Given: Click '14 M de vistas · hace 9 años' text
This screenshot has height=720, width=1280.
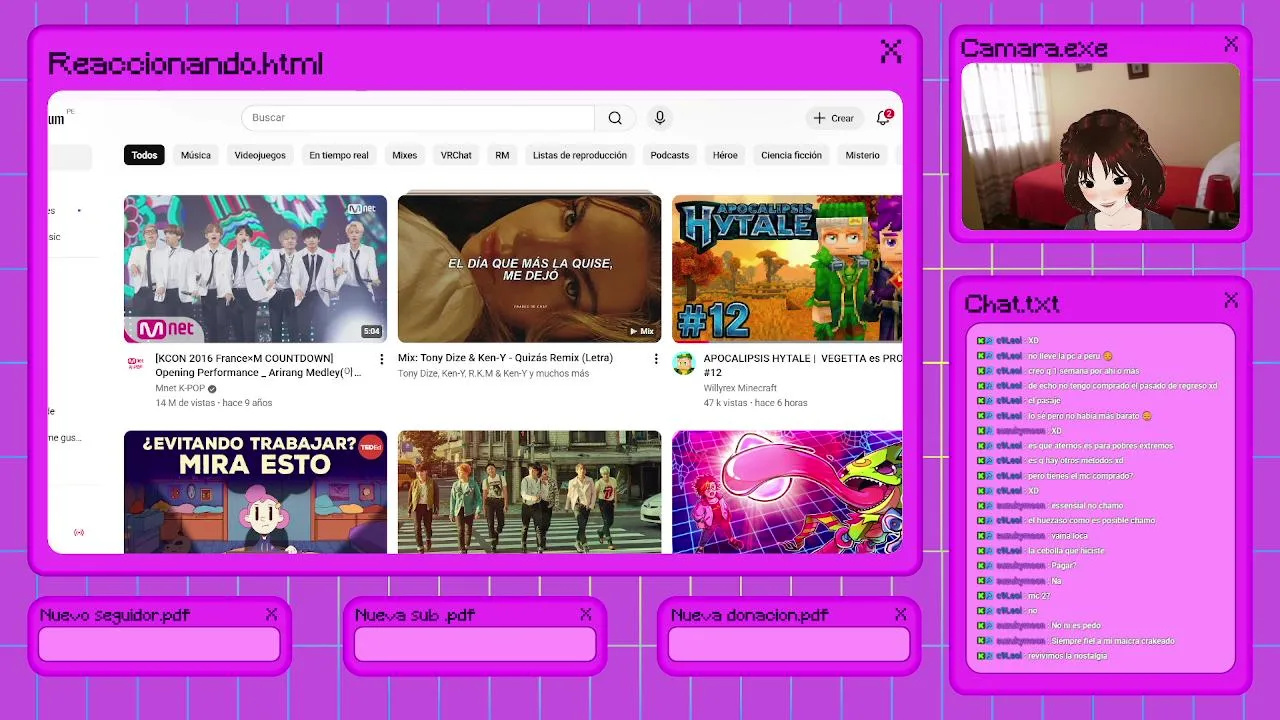Looking at the screenshot, I should point(213,403).
